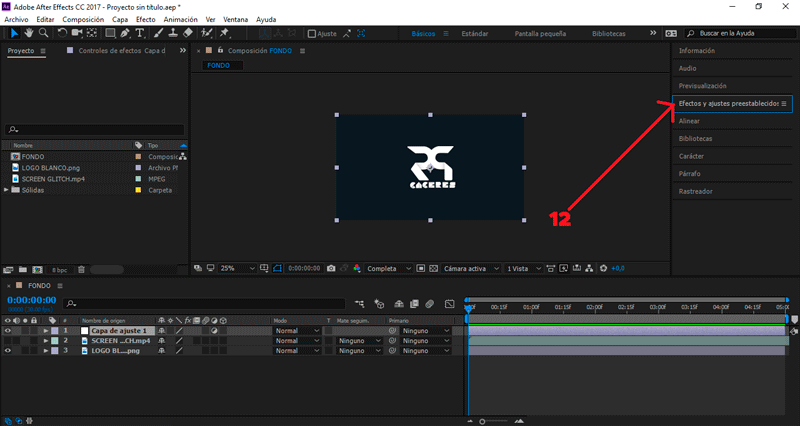Viewport: 800px width, 426px height.
Task: Open the Efecto menu
Action: 145,19
